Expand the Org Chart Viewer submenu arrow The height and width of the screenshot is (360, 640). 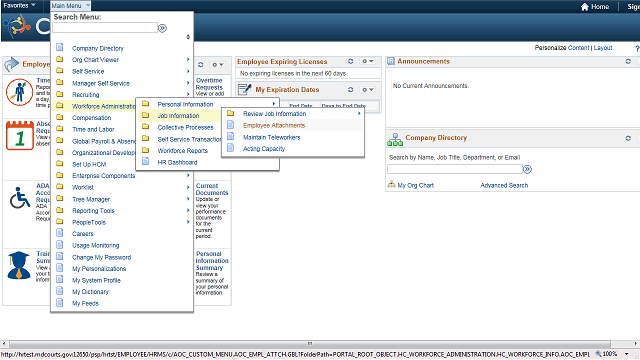tap(188, 59)
